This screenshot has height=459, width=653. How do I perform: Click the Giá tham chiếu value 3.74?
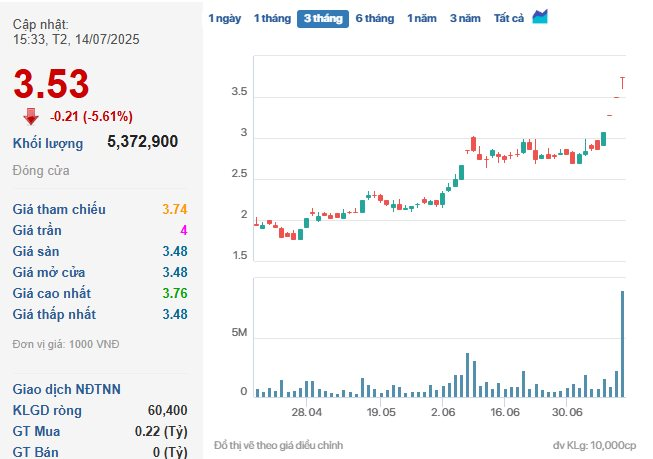pos(175,209)
